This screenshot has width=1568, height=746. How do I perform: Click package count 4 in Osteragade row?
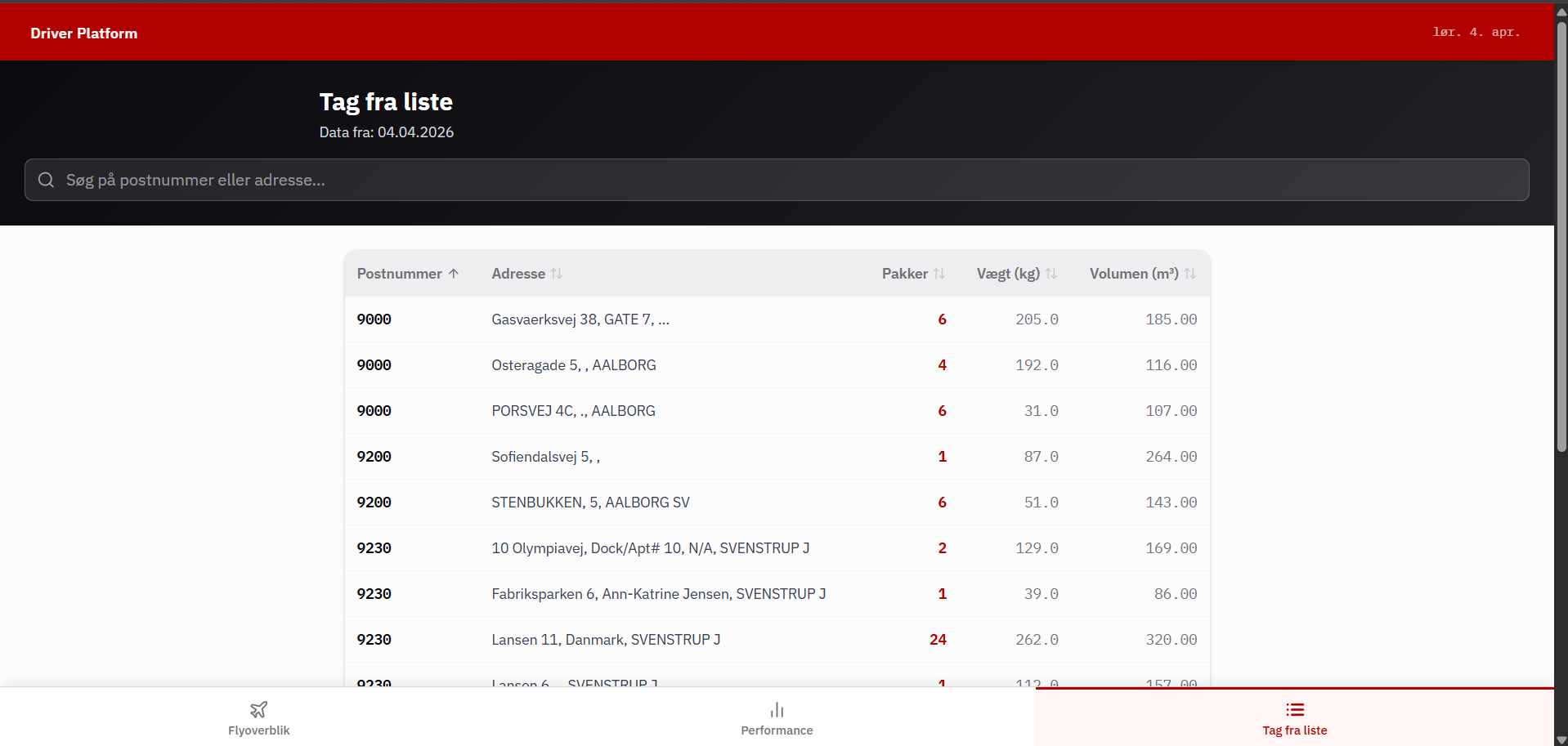[x=943, y=365]
